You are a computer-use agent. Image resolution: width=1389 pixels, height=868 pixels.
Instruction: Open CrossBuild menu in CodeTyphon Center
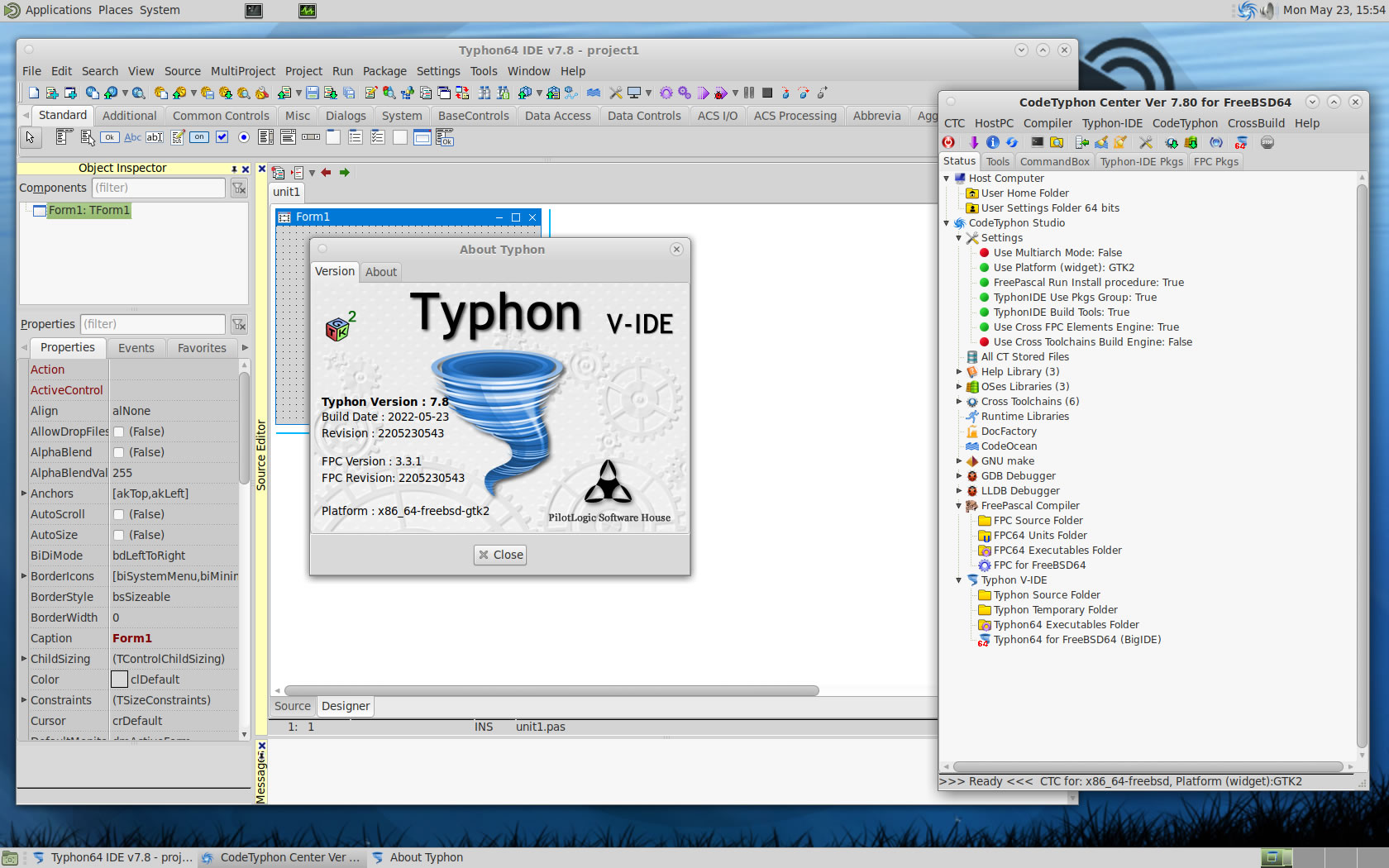(1256, 123)
